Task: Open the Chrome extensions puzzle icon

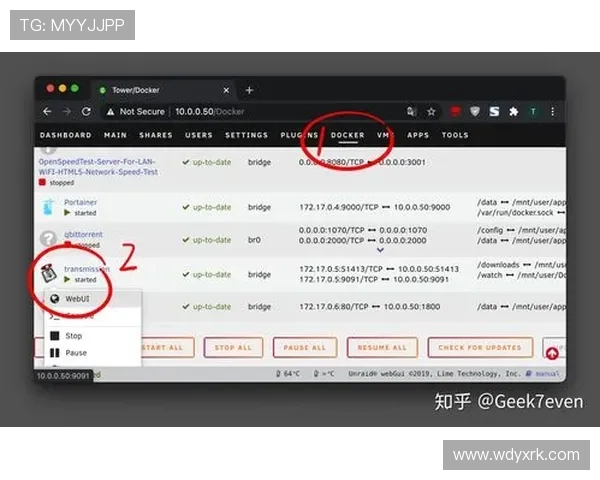Action: [513, 112]
